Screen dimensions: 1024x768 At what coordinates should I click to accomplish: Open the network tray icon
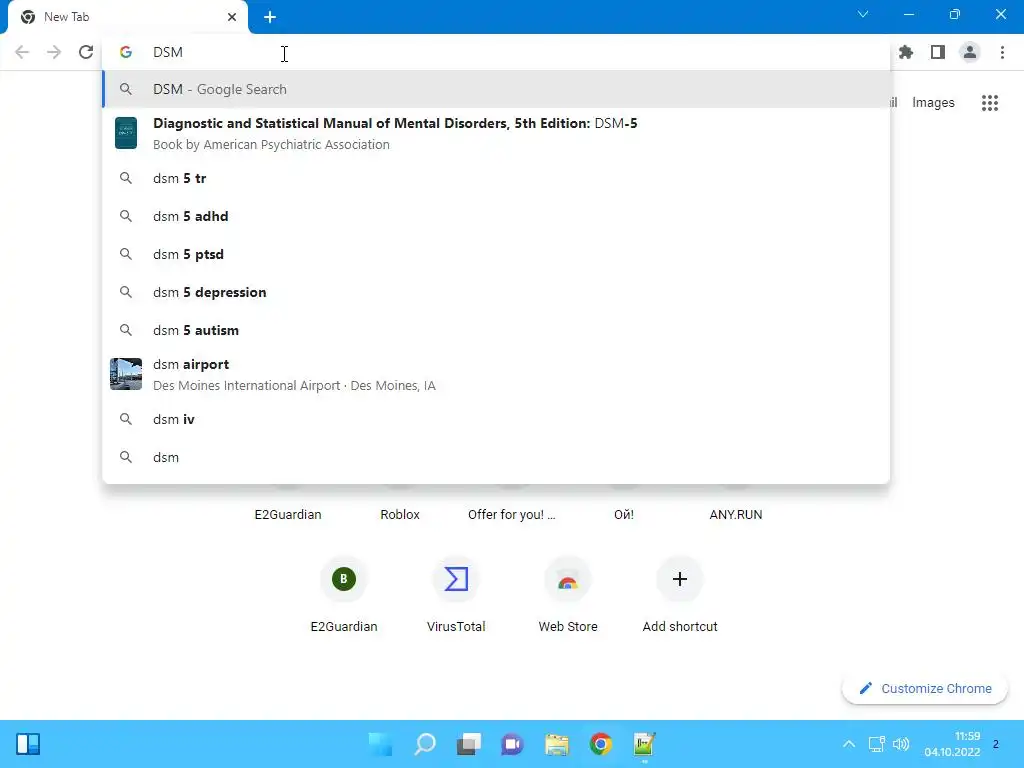[876, 744]
